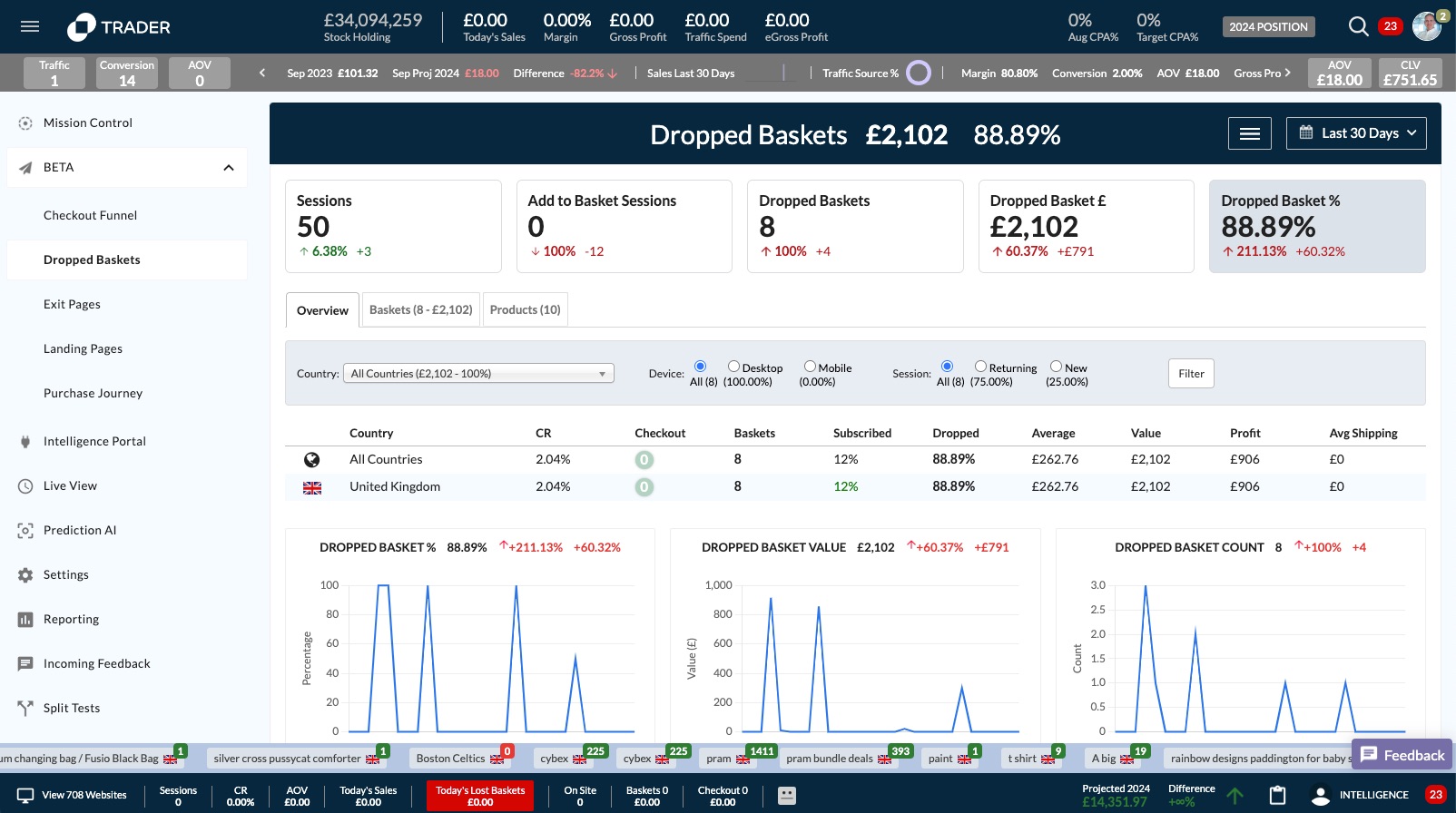Select the New session radio button
Image resolution: width=1456 pixels, height=813 pixels.
[1056, 367]
